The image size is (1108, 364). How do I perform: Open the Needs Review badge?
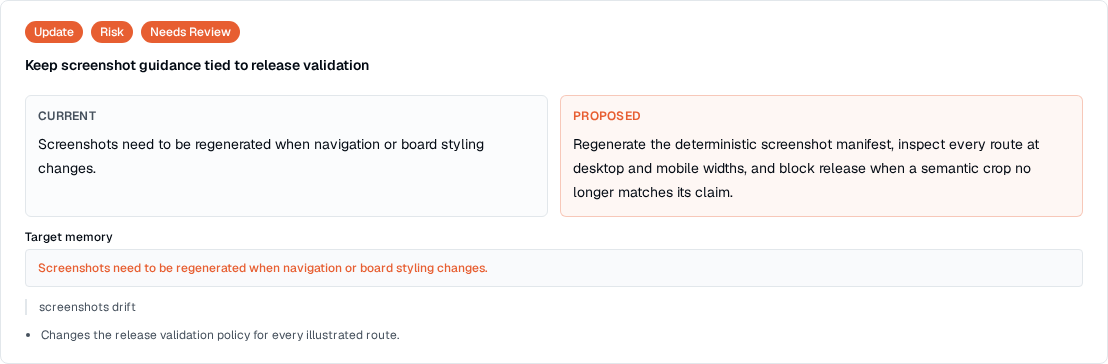click(190, 32)
